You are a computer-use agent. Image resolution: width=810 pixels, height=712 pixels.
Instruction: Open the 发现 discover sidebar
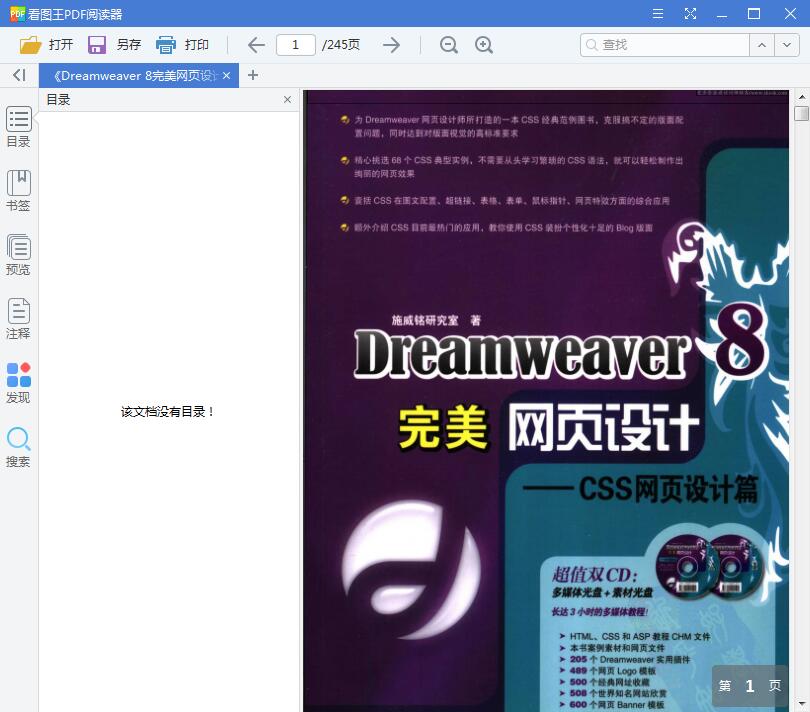[x=19, y=383]
